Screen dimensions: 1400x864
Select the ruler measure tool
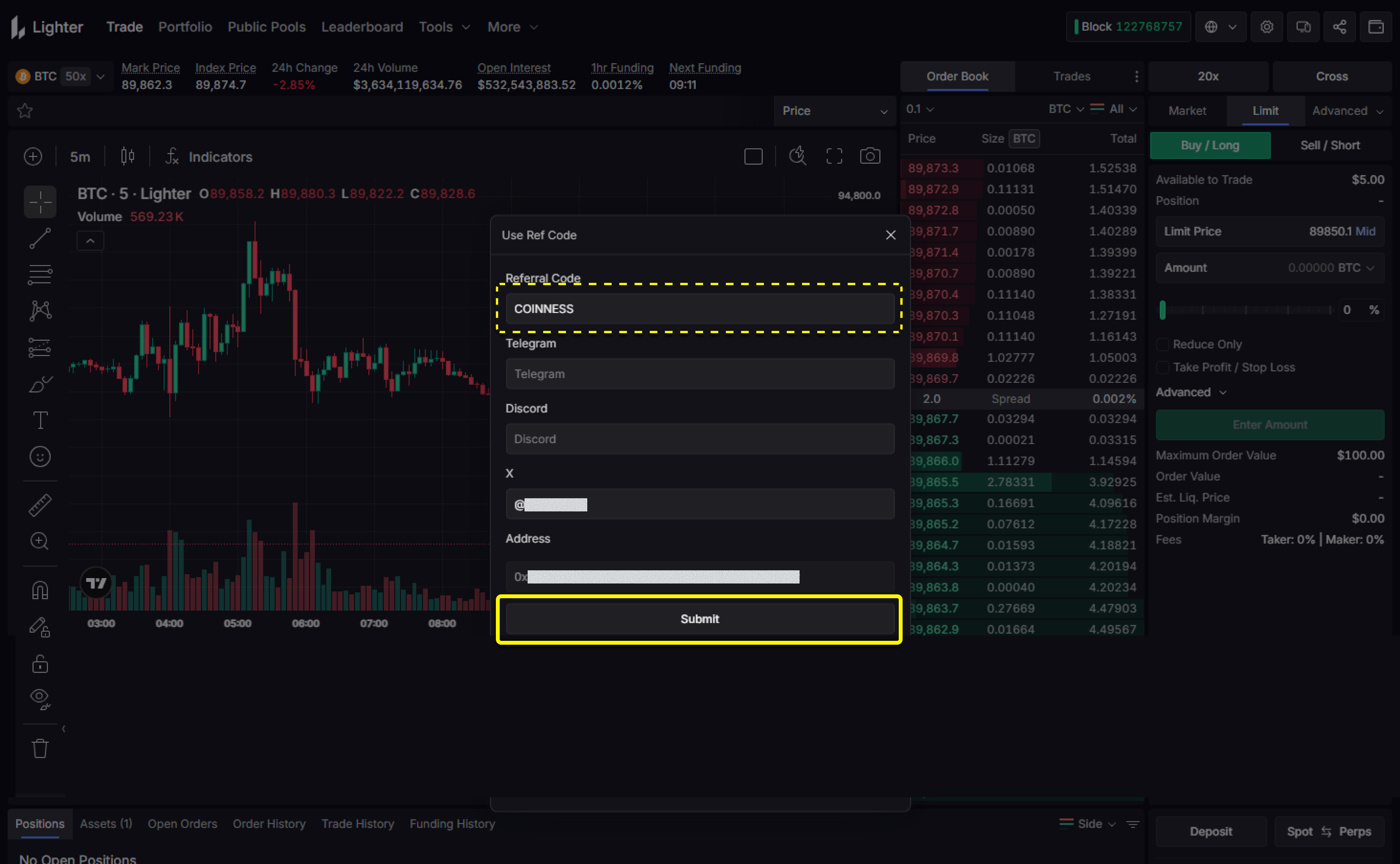pyautogui.click(x=40, y=505)
